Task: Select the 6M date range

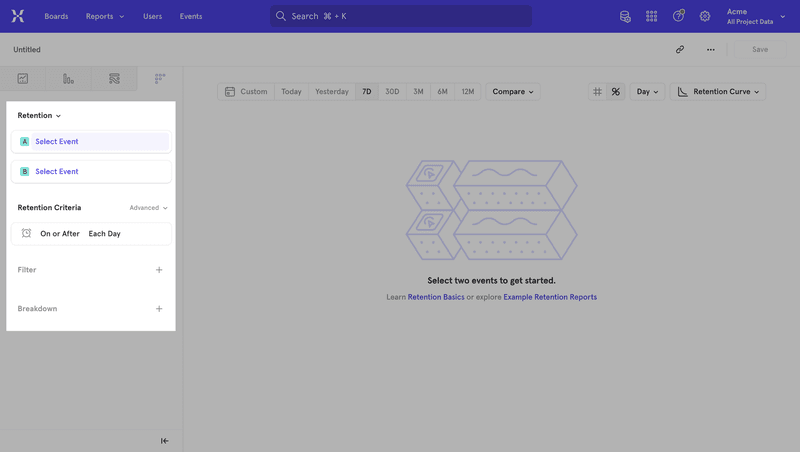Action: click(442, 92)
